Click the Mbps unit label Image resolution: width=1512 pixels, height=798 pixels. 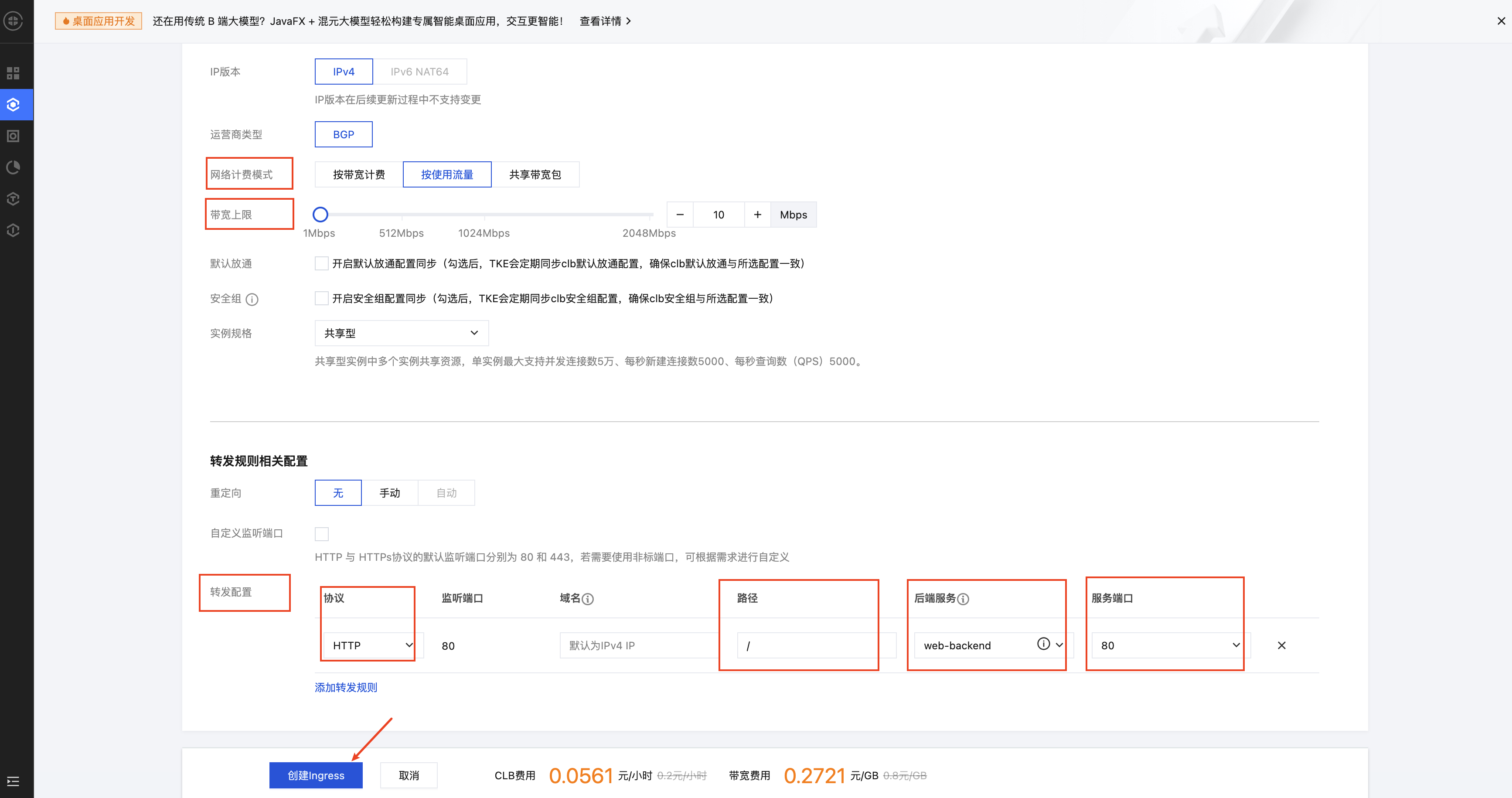793,215
